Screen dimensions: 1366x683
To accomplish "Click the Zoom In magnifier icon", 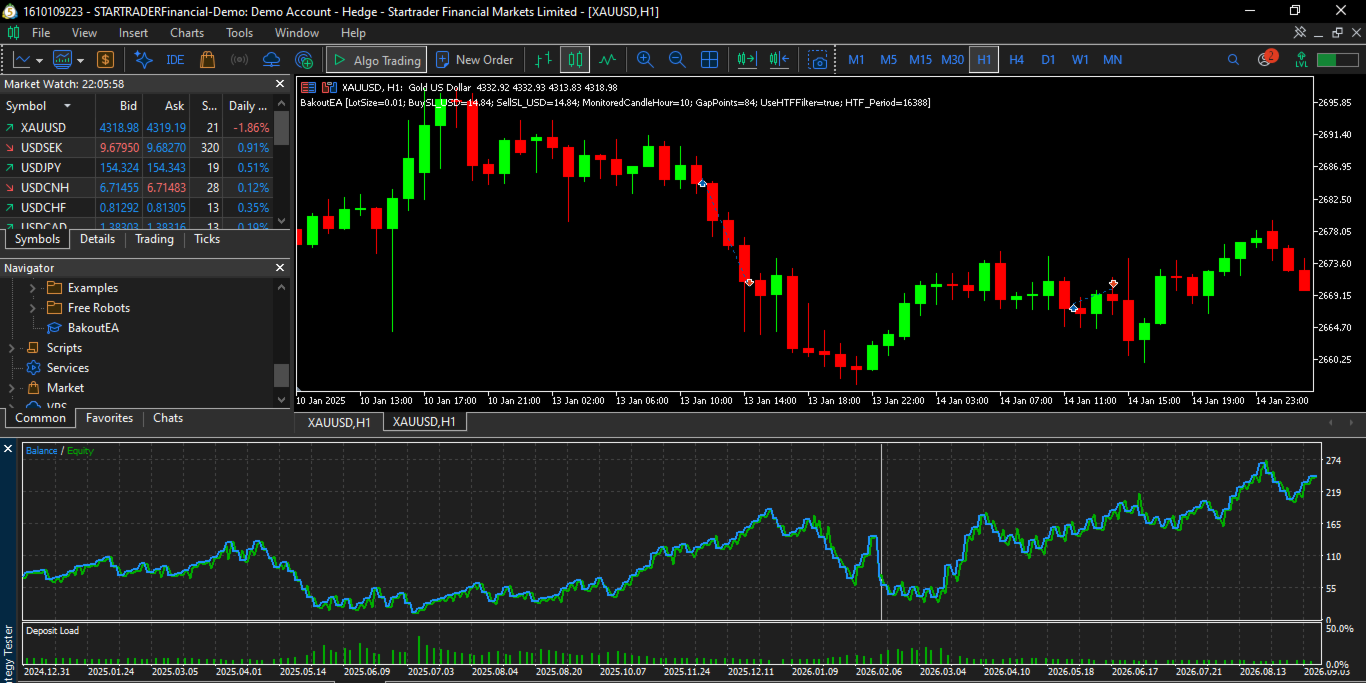I will (x=645, y=60).
